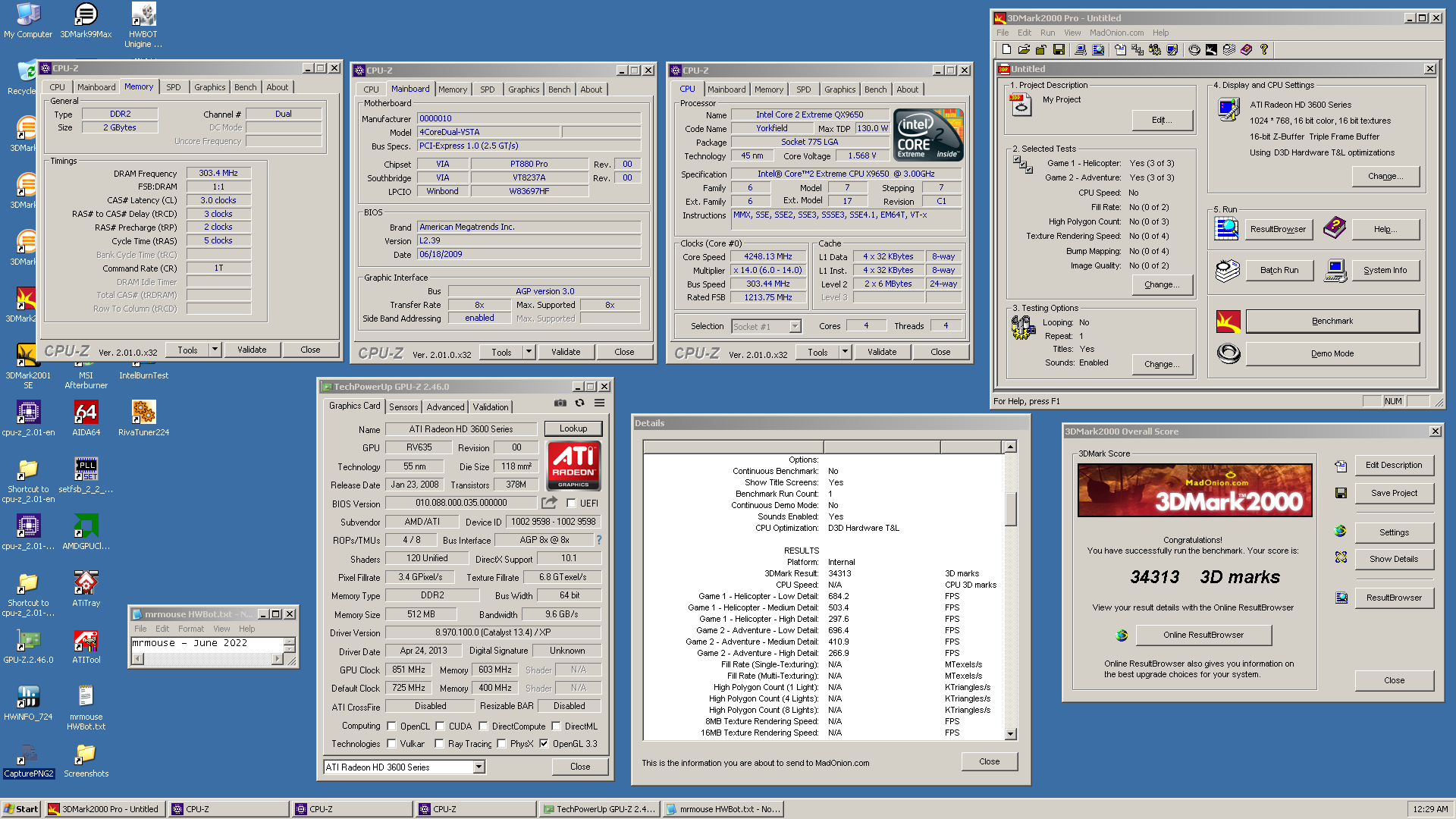
Task: Open the 3DMark99Max desktop icon
Action: [86, 20]
